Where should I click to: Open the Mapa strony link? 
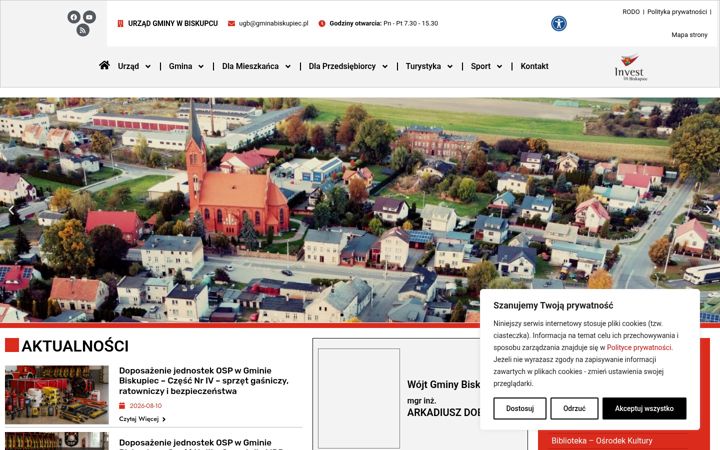(x=689, y=35)
